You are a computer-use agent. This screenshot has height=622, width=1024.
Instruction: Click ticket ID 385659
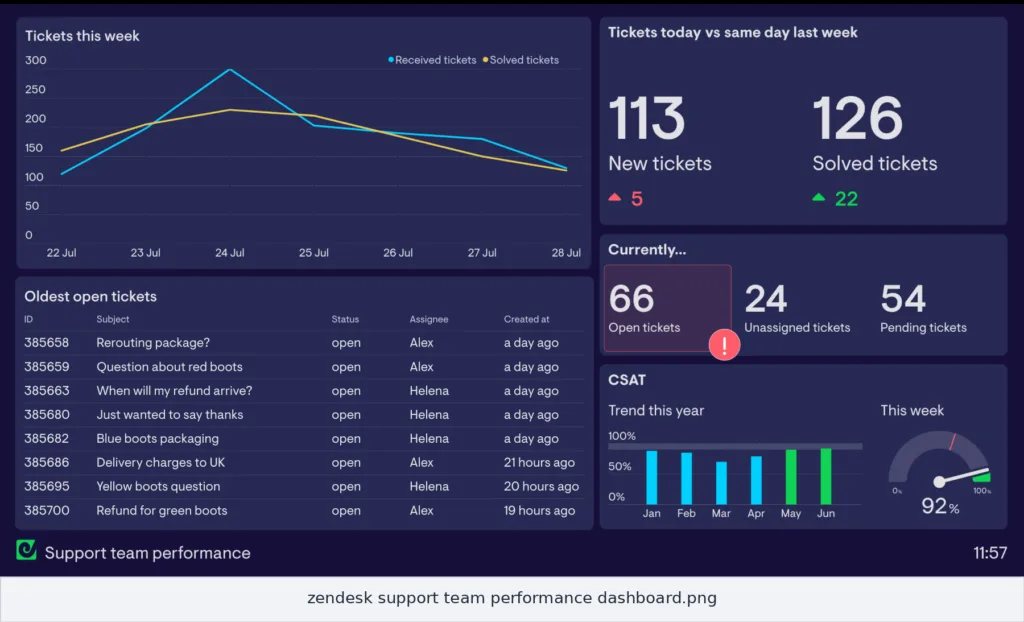point(46,367)
